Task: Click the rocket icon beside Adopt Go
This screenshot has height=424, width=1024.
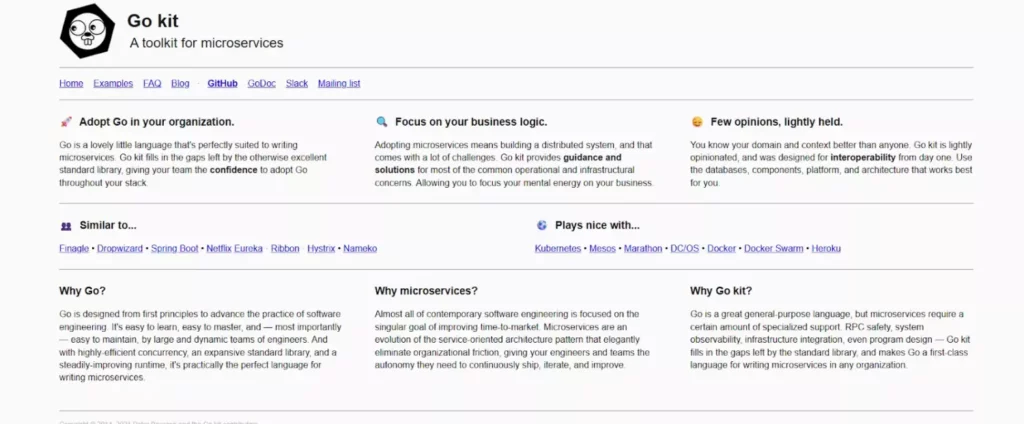Action: pos(66,122)
